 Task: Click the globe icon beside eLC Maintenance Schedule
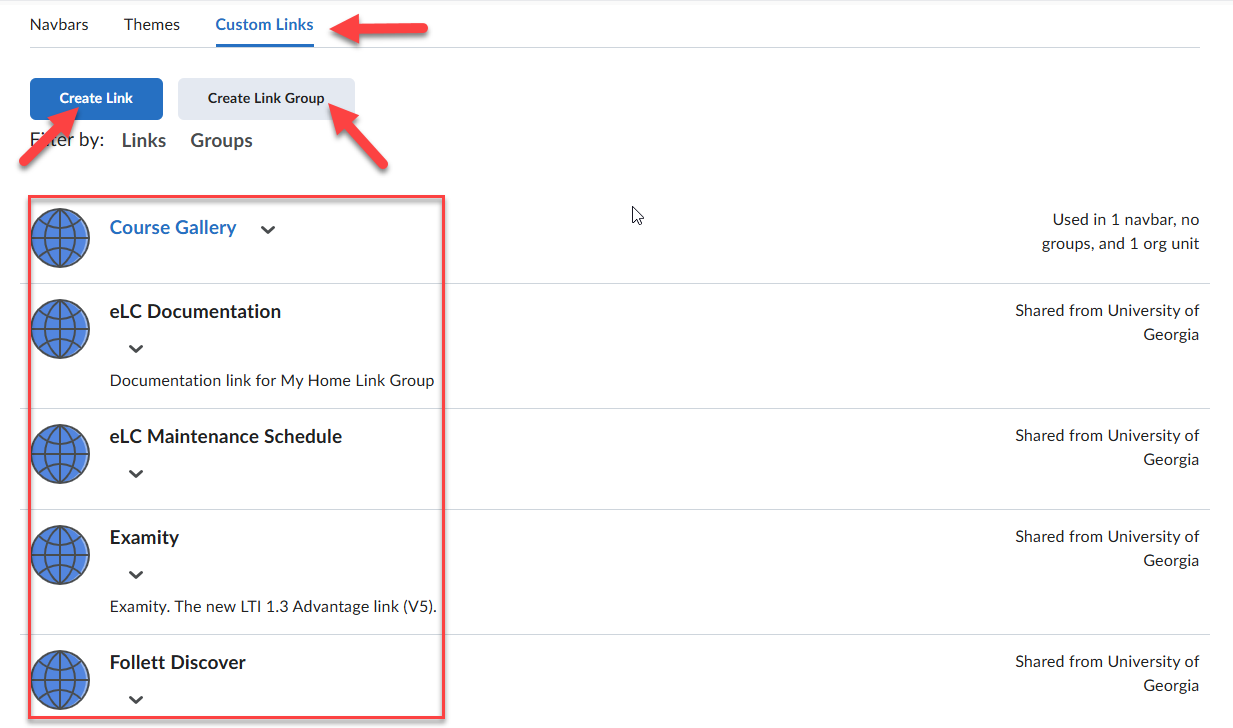[x=60, y=454]
